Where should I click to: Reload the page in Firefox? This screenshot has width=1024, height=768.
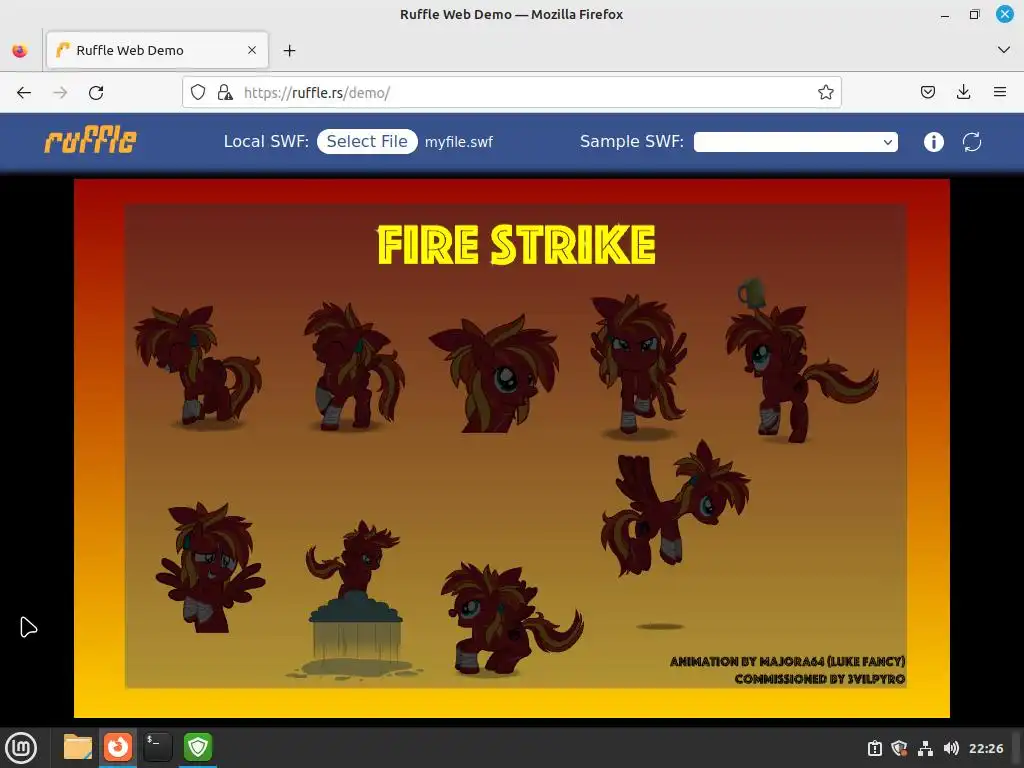point(96,93)
